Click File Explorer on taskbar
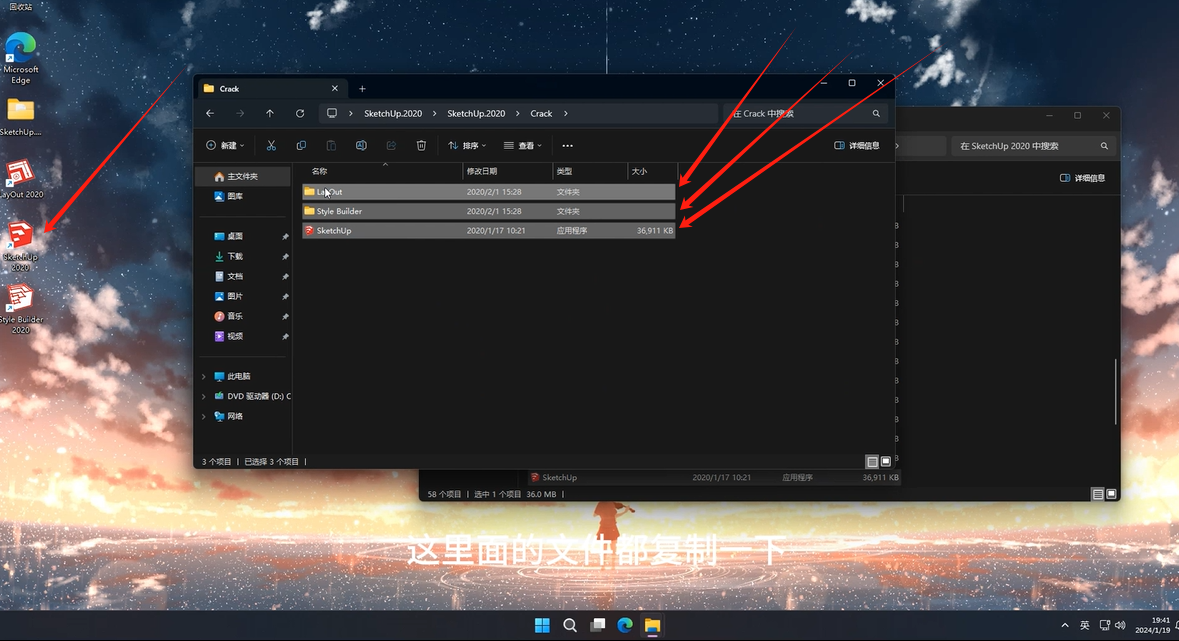 [652, 625]
